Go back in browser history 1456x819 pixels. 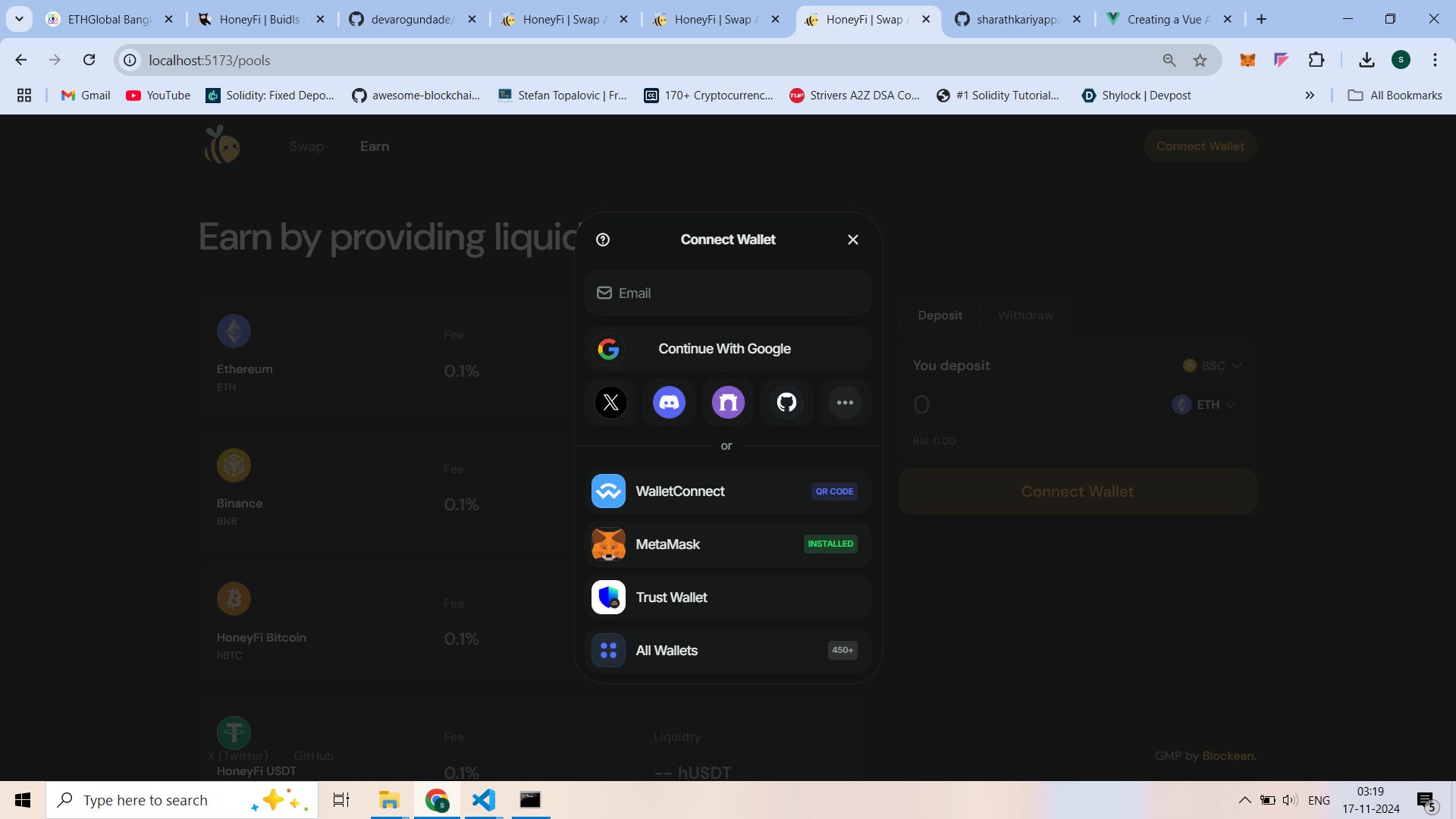[21, 60]
